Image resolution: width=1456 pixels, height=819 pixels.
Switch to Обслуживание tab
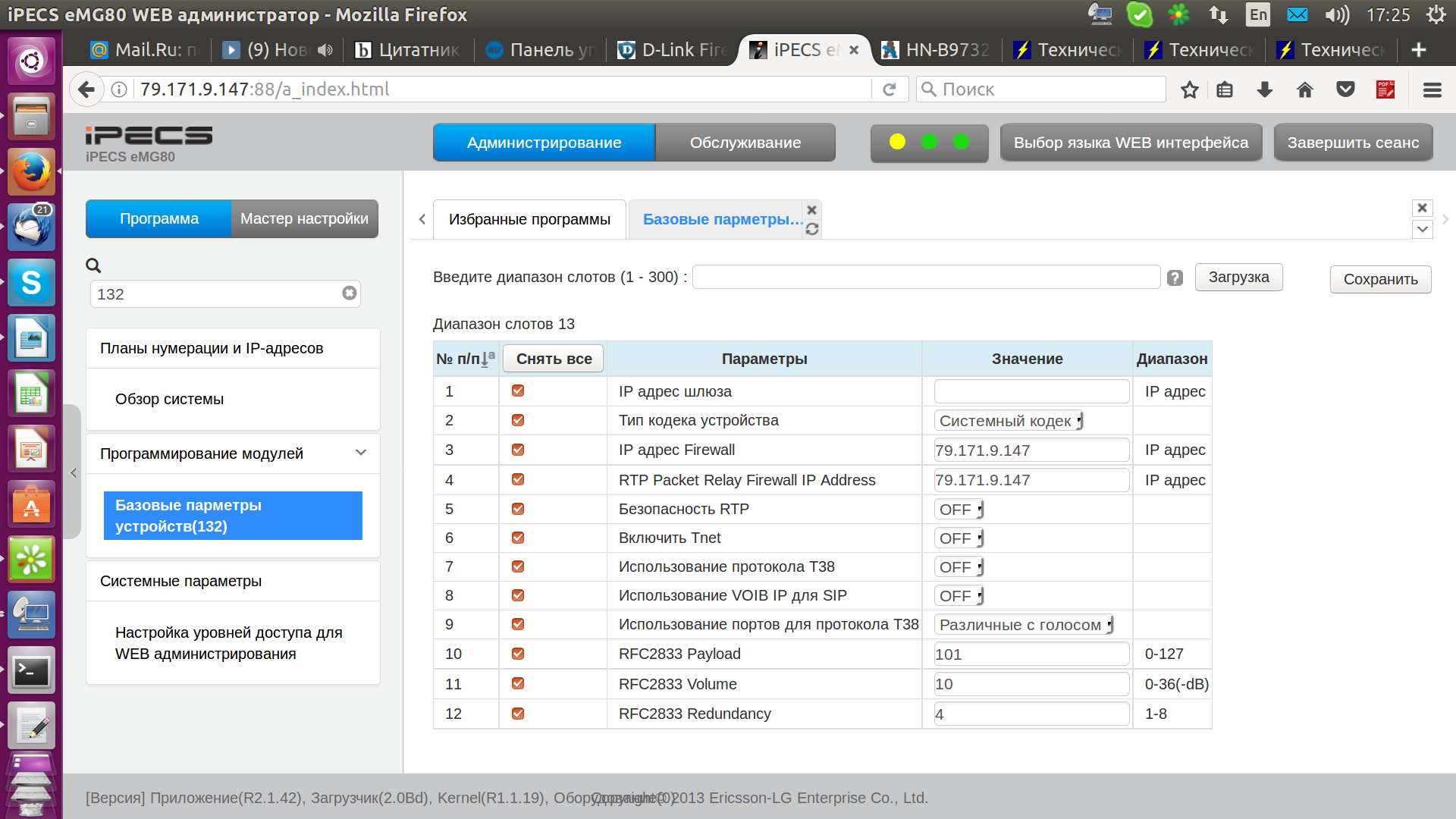click(745, 143)
